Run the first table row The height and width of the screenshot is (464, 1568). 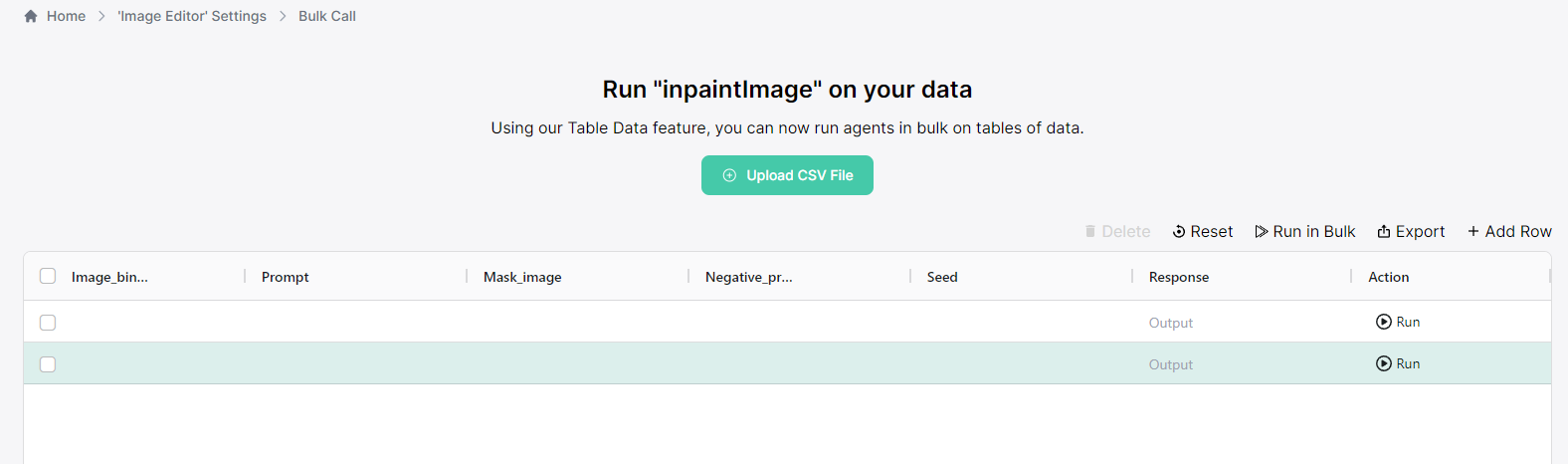pyautogui.click(x=1398, y=322)
